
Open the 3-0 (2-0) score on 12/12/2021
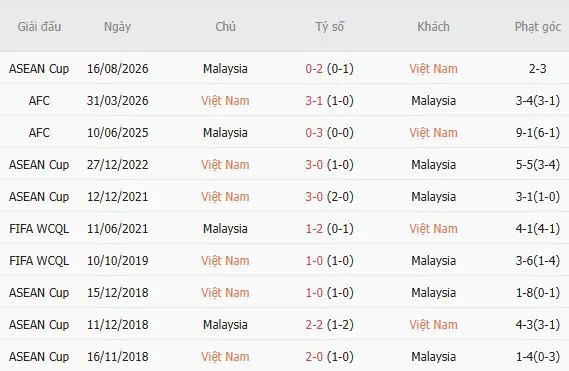click(329, 196)
